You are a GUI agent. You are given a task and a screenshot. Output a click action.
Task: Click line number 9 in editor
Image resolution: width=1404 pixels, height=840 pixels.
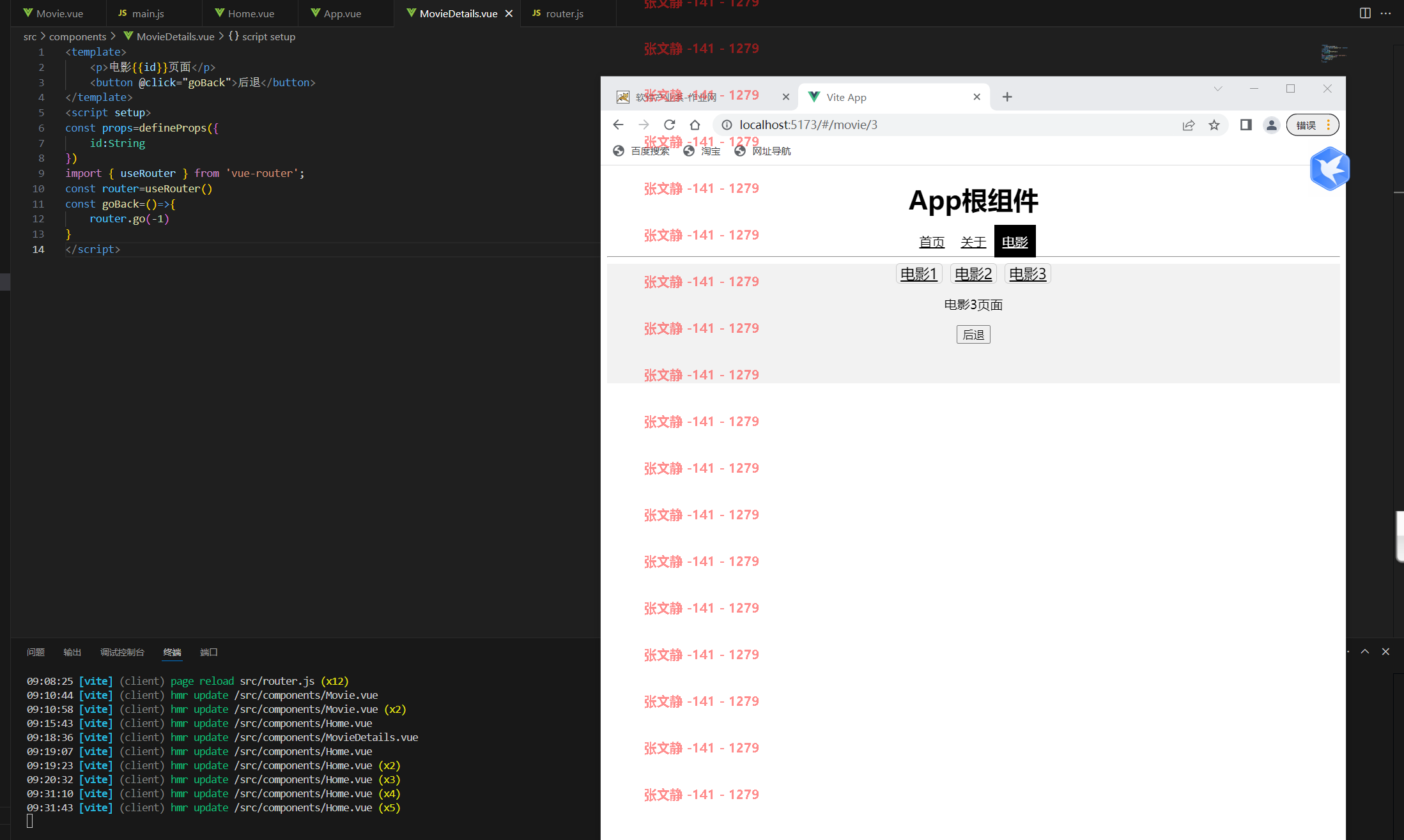[42, 173]
